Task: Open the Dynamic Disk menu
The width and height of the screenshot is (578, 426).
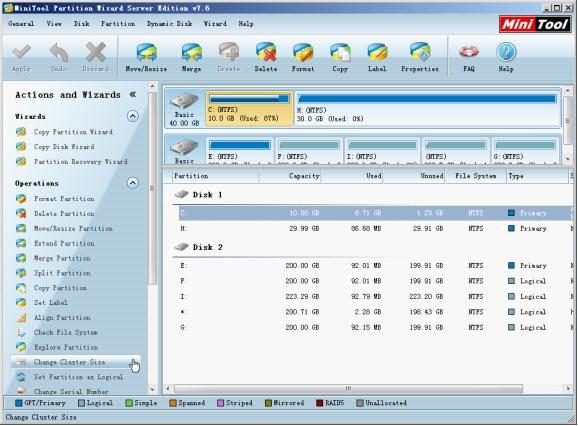Action: [169, 24]
